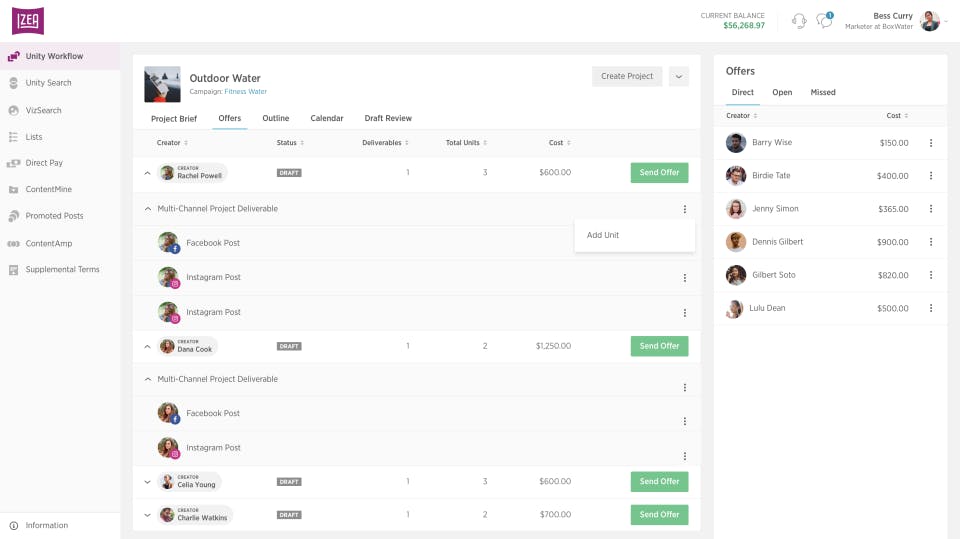The image size is (960, 539).
Task: Select the Missed offers tab
Action: (822, 92)
